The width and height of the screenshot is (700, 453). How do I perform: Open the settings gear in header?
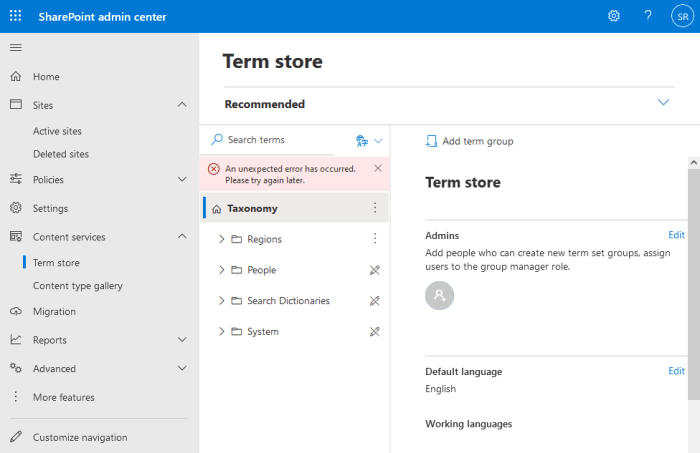(x=614, y=16)
